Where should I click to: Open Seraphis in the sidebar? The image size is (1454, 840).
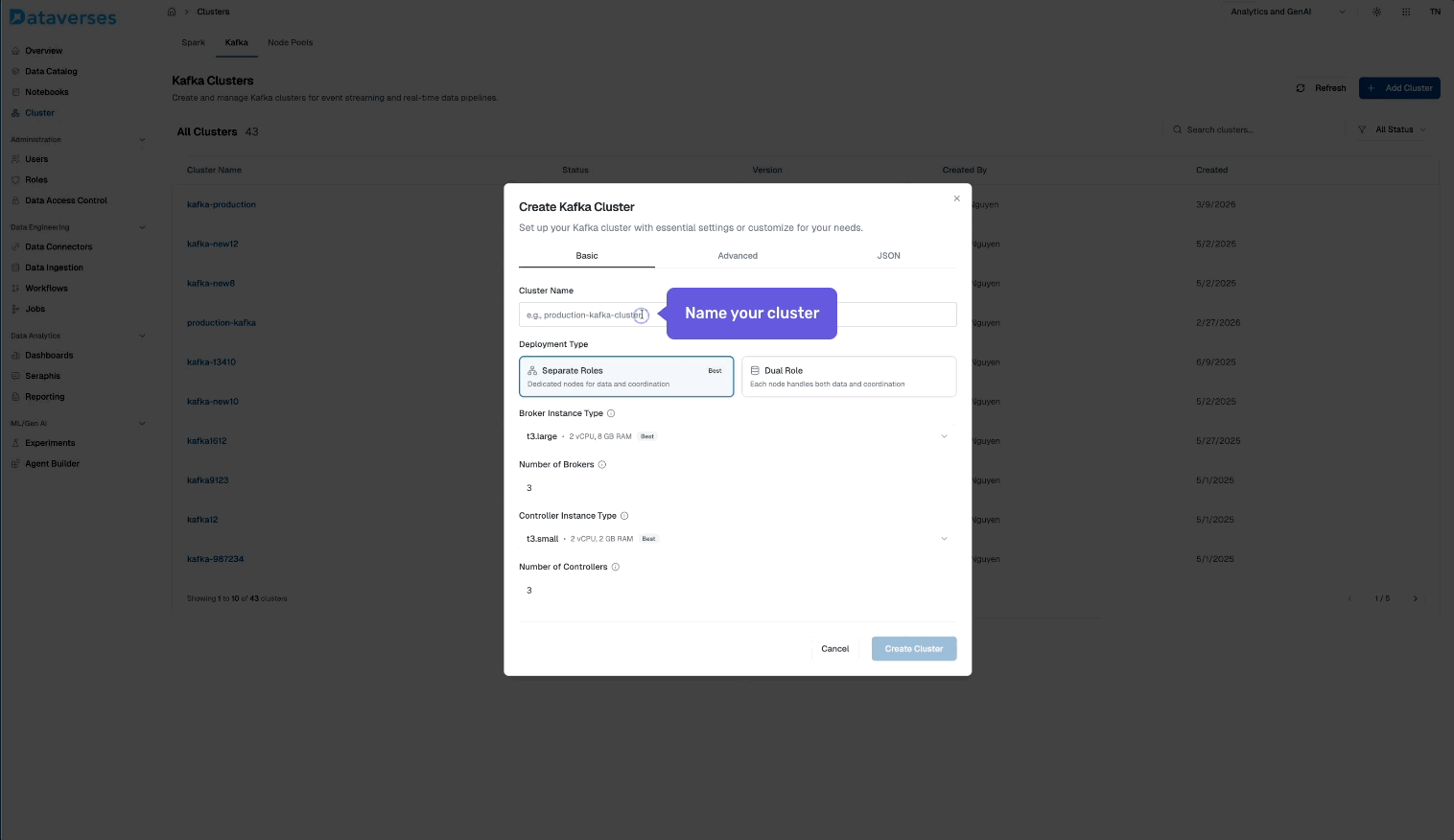coord(42,376)
